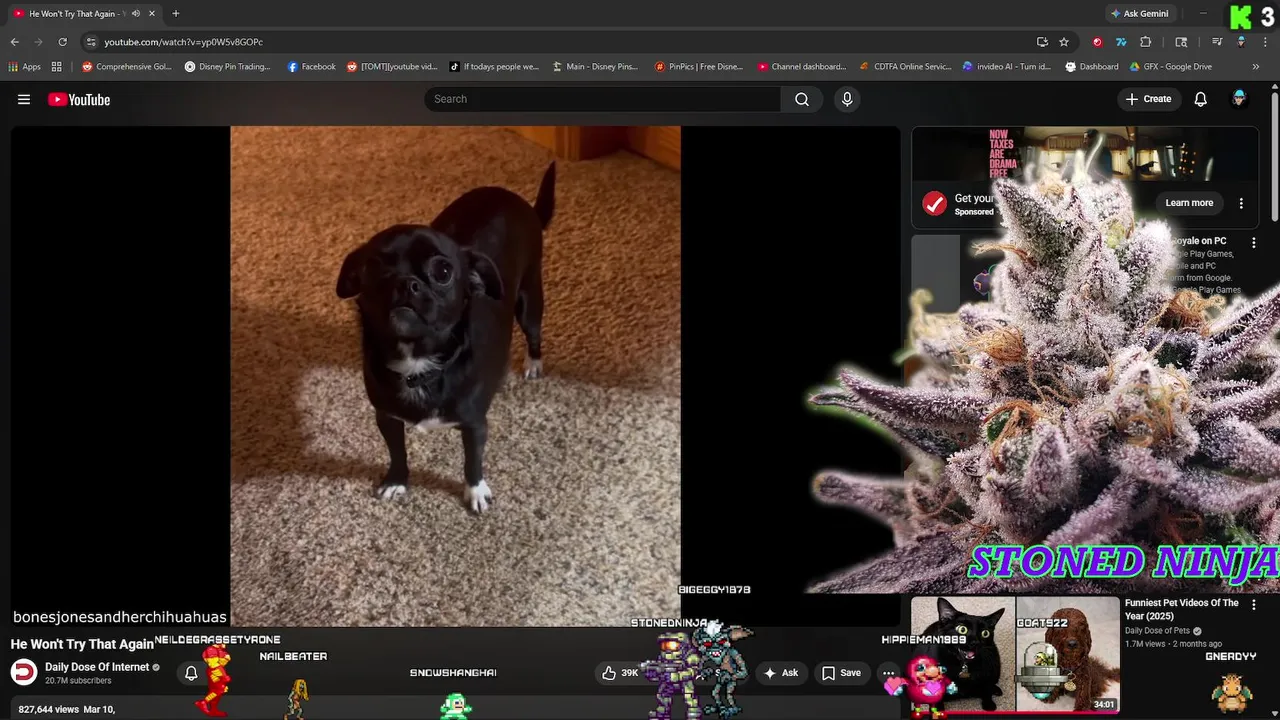
Task: Open the YouTube account avatar menu
Action: click(1239, 98)
